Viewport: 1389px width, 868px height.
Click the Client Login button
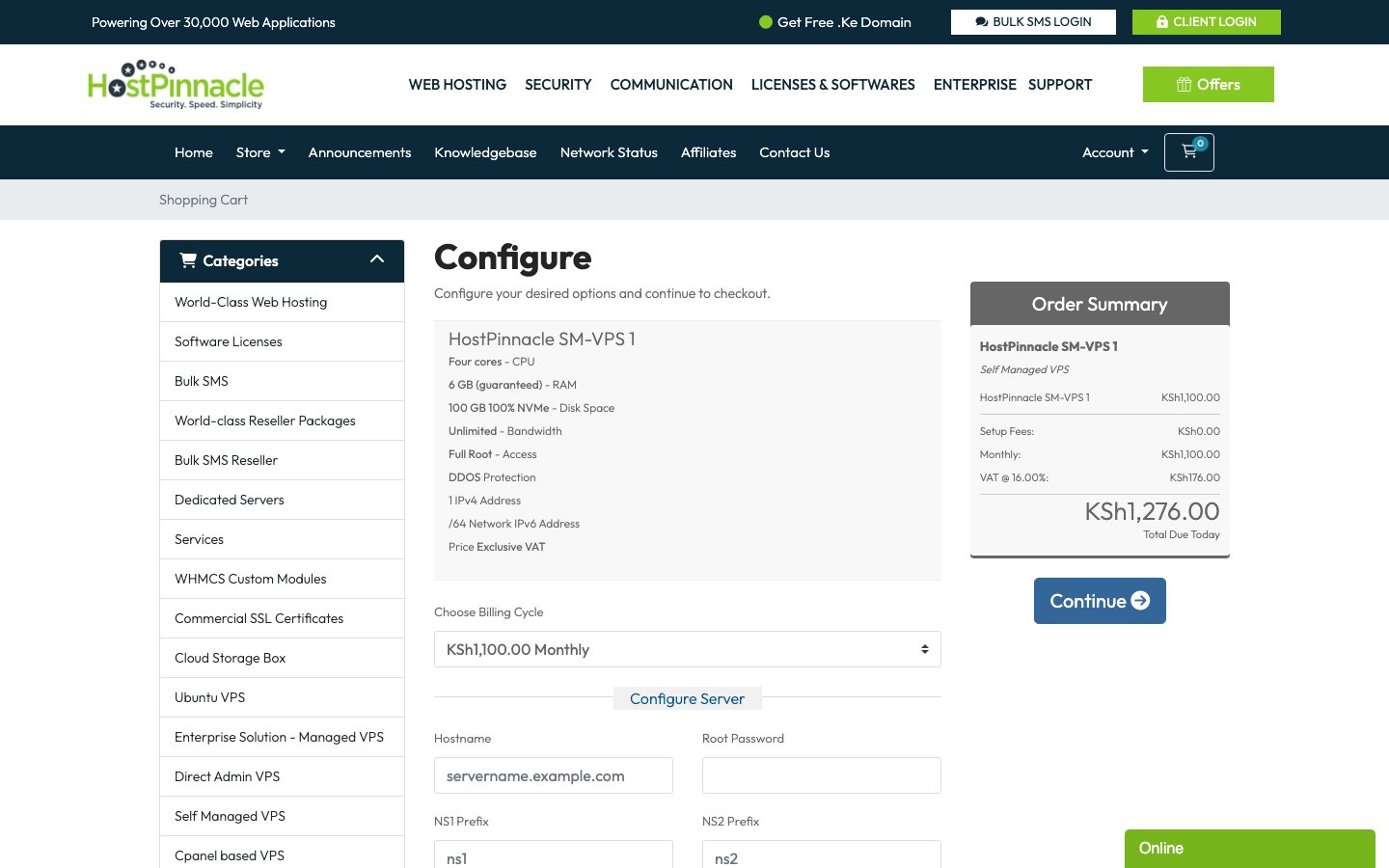[x=1207, y=22]
